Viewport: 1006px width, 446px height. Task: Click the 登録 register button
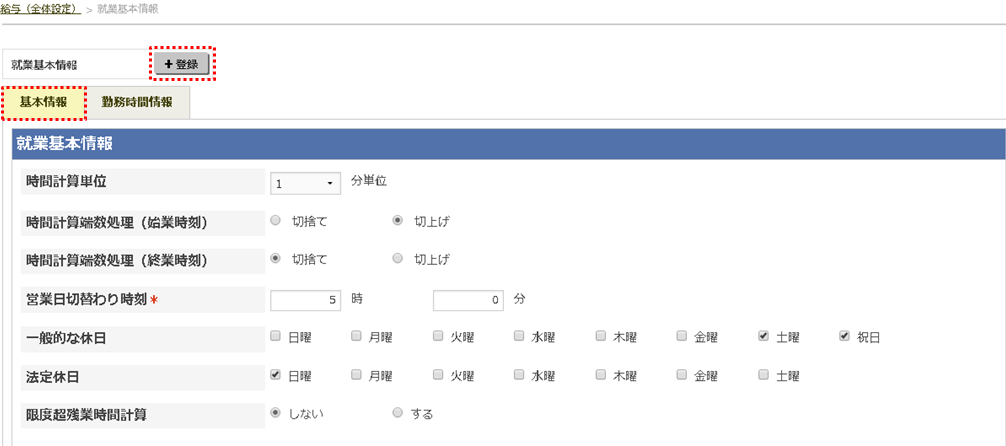181,64
